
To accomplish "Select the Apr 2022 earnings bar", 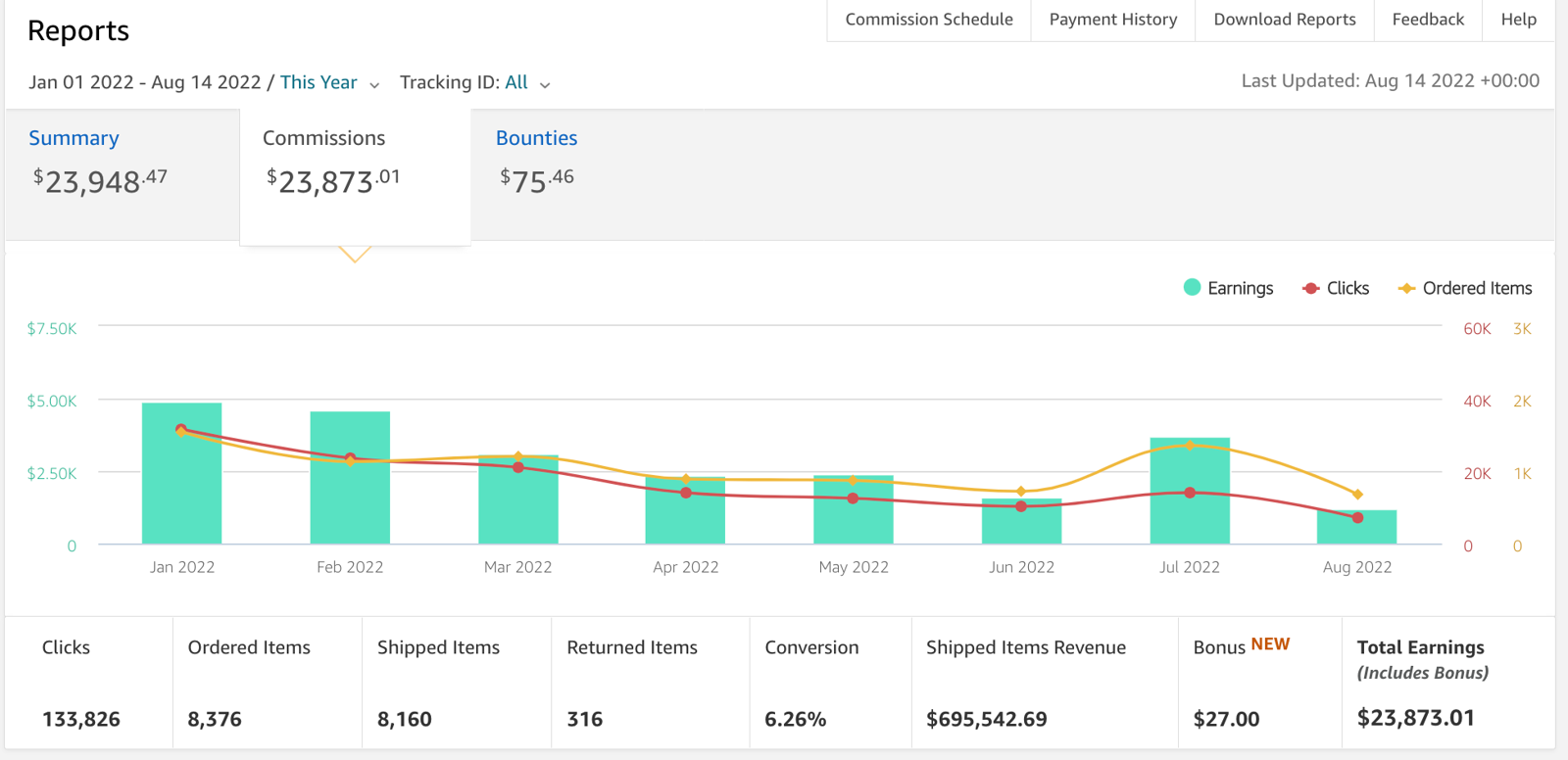I will [685, 510].
